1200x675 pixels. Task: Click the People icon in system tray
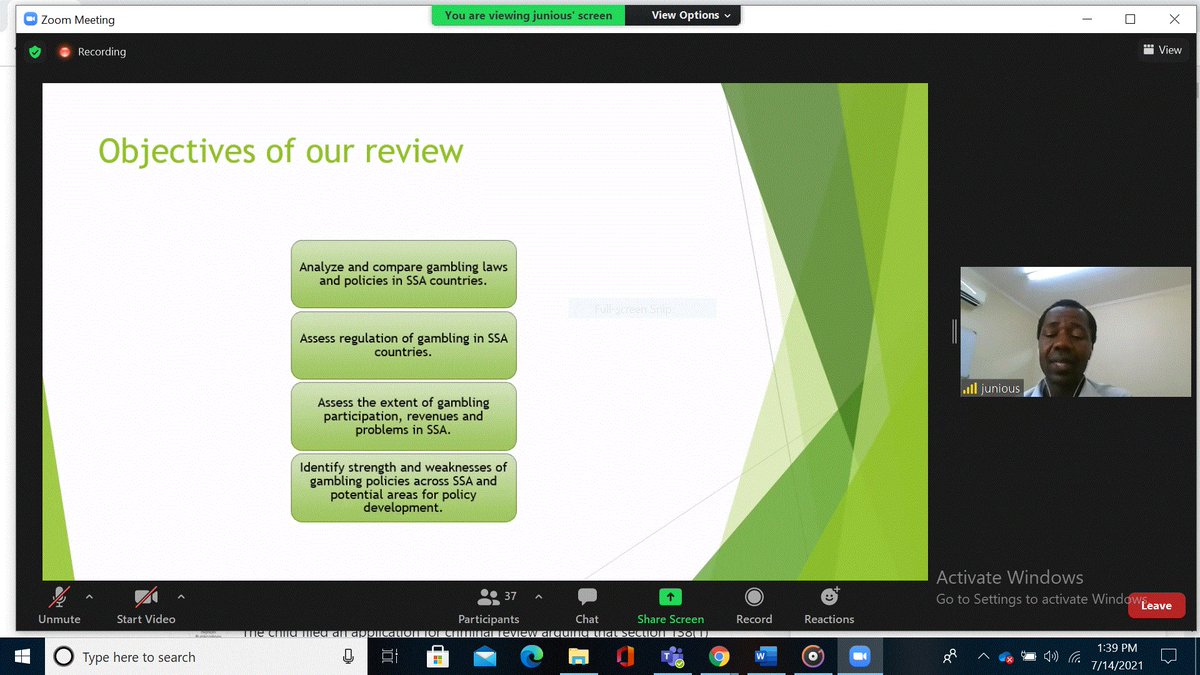click(x=951, y=657)
